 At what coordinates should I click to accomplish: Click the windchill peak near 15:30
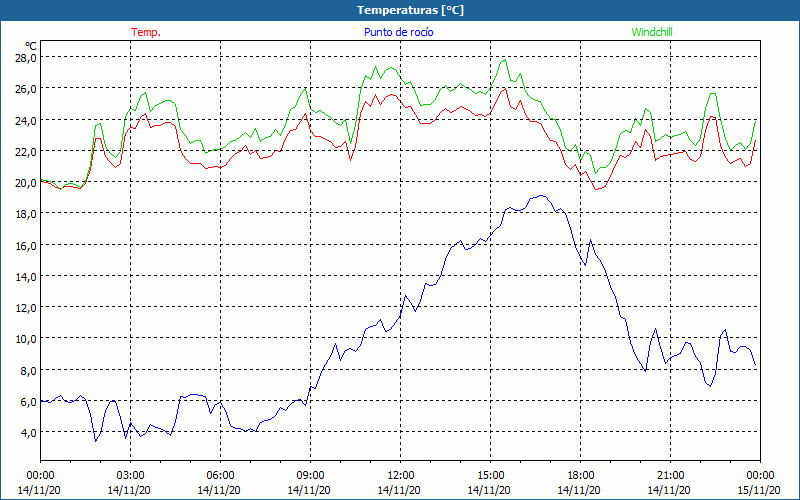click(505, 60)
